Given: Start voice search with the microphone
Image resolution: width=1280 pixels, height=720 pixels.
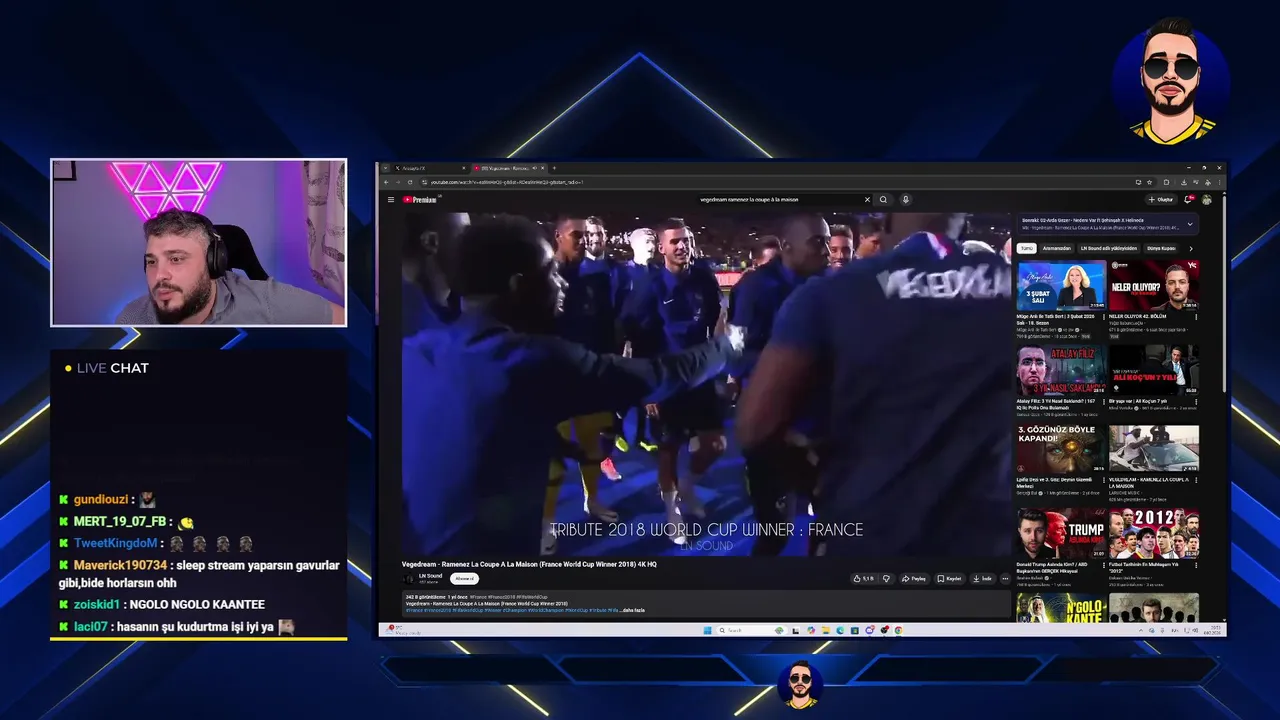Looking at the screenshot, I should click(906, 199).
